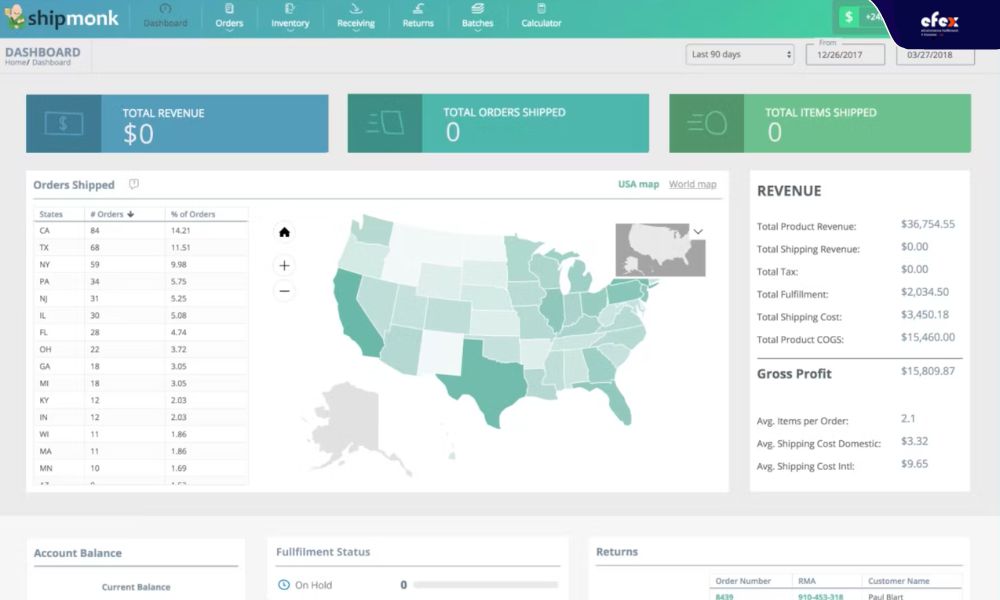The height and width of the screenshot is (600, 1000).
Task: Click the Total Revenue money icon
Action: pos(64,123)
